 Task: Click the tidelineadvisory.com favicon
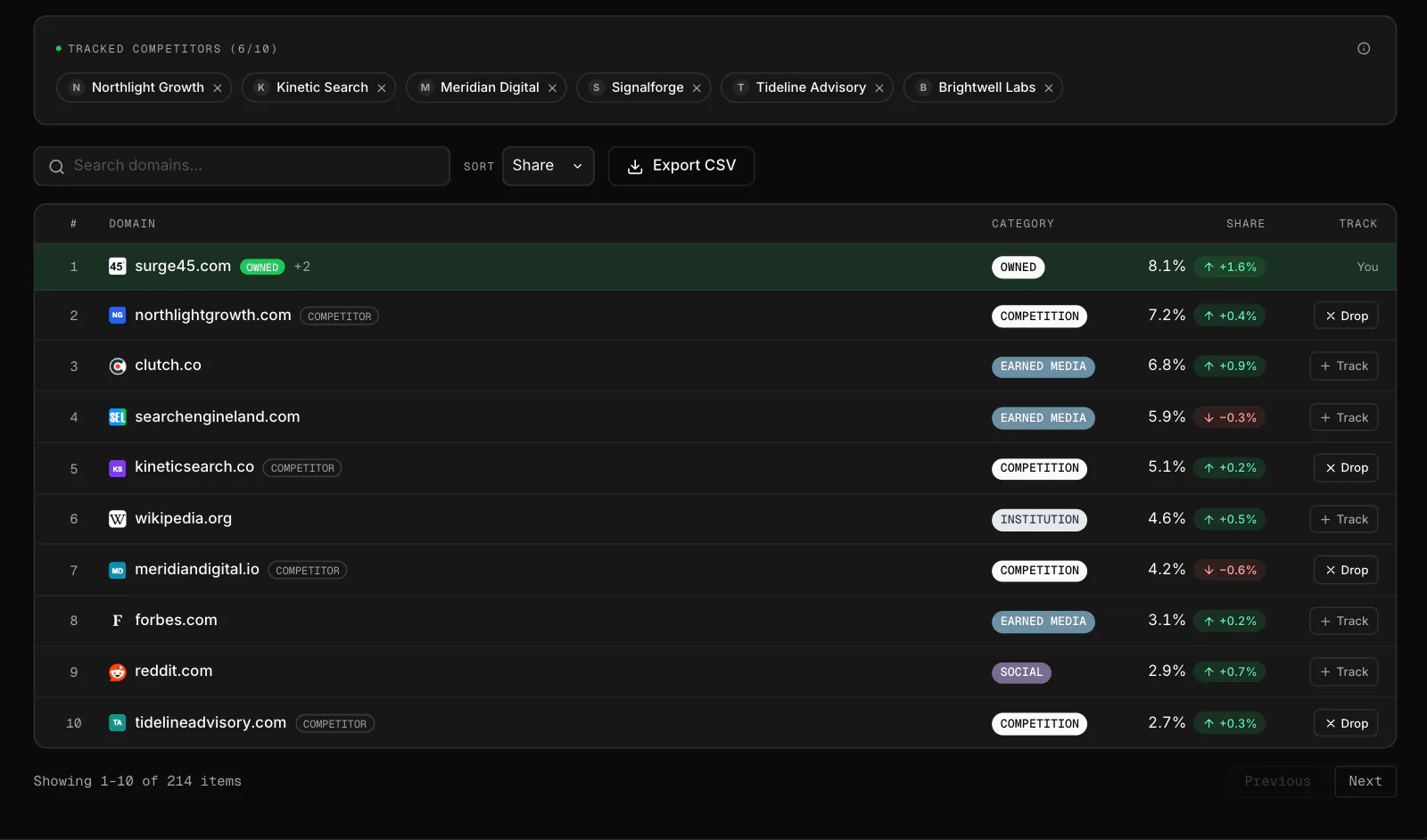pos(117,723)
